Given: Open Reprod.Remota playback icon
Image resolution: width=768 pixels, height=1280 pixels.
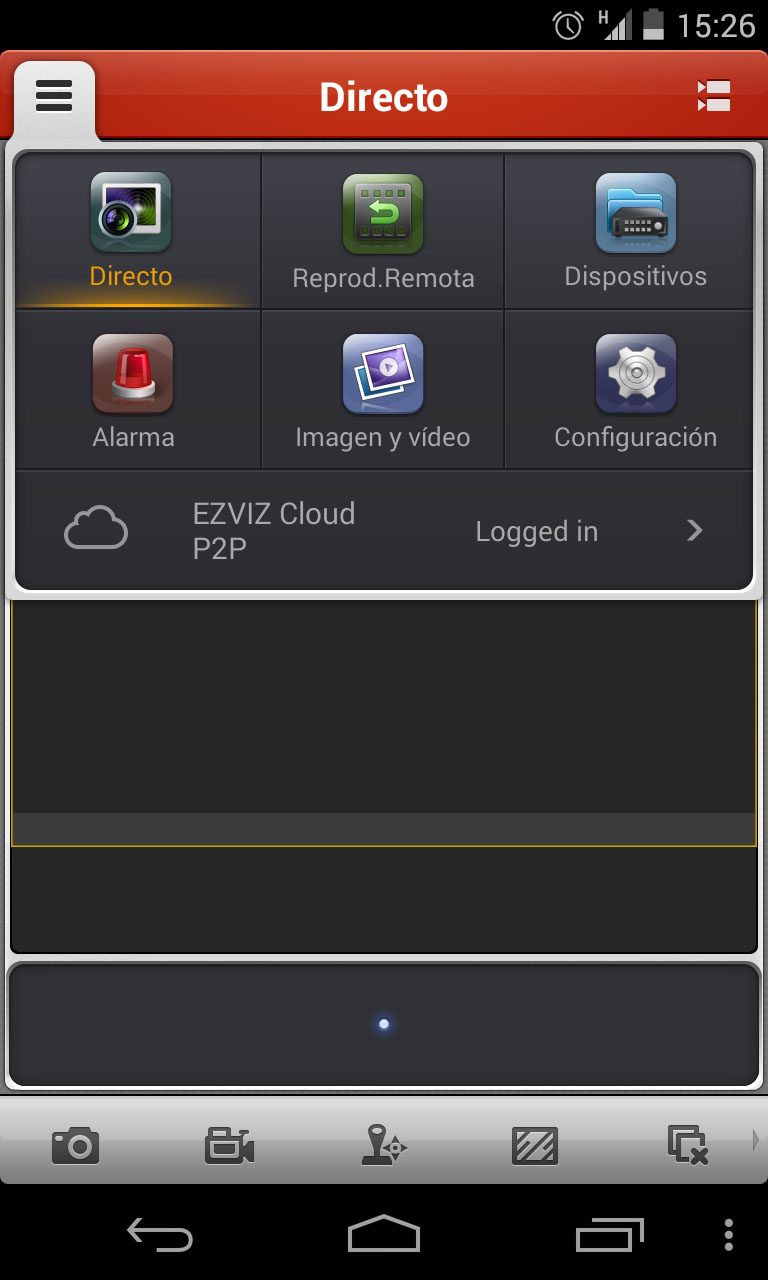Looking at the screenshot, I should (383, 213).
